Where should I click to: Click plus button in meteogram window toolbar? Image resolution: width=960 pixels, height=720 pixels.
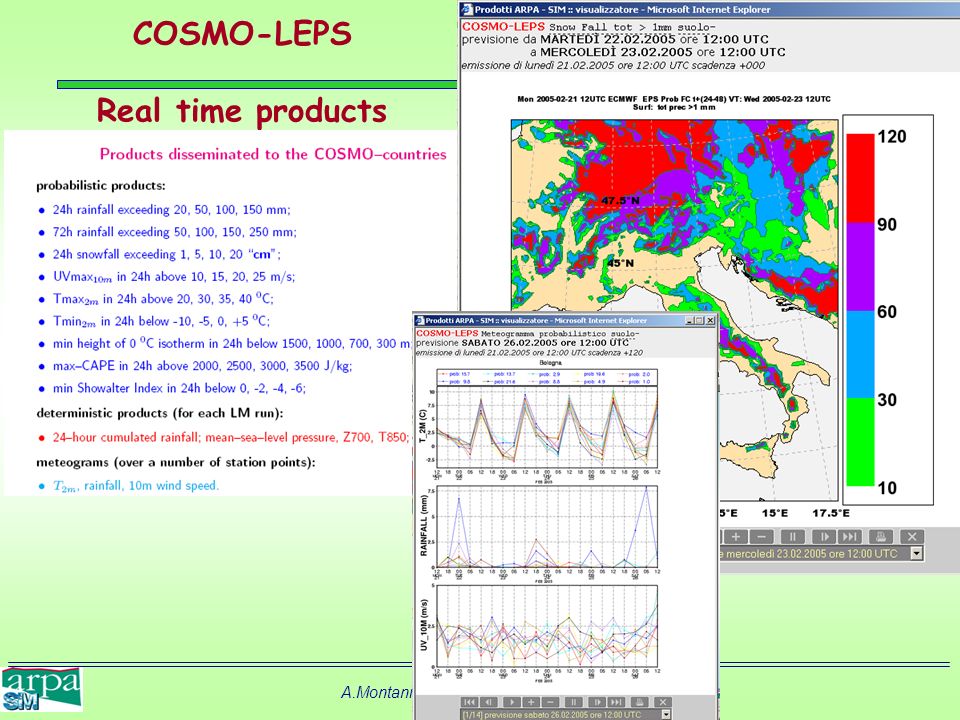(x=531, y=702)
